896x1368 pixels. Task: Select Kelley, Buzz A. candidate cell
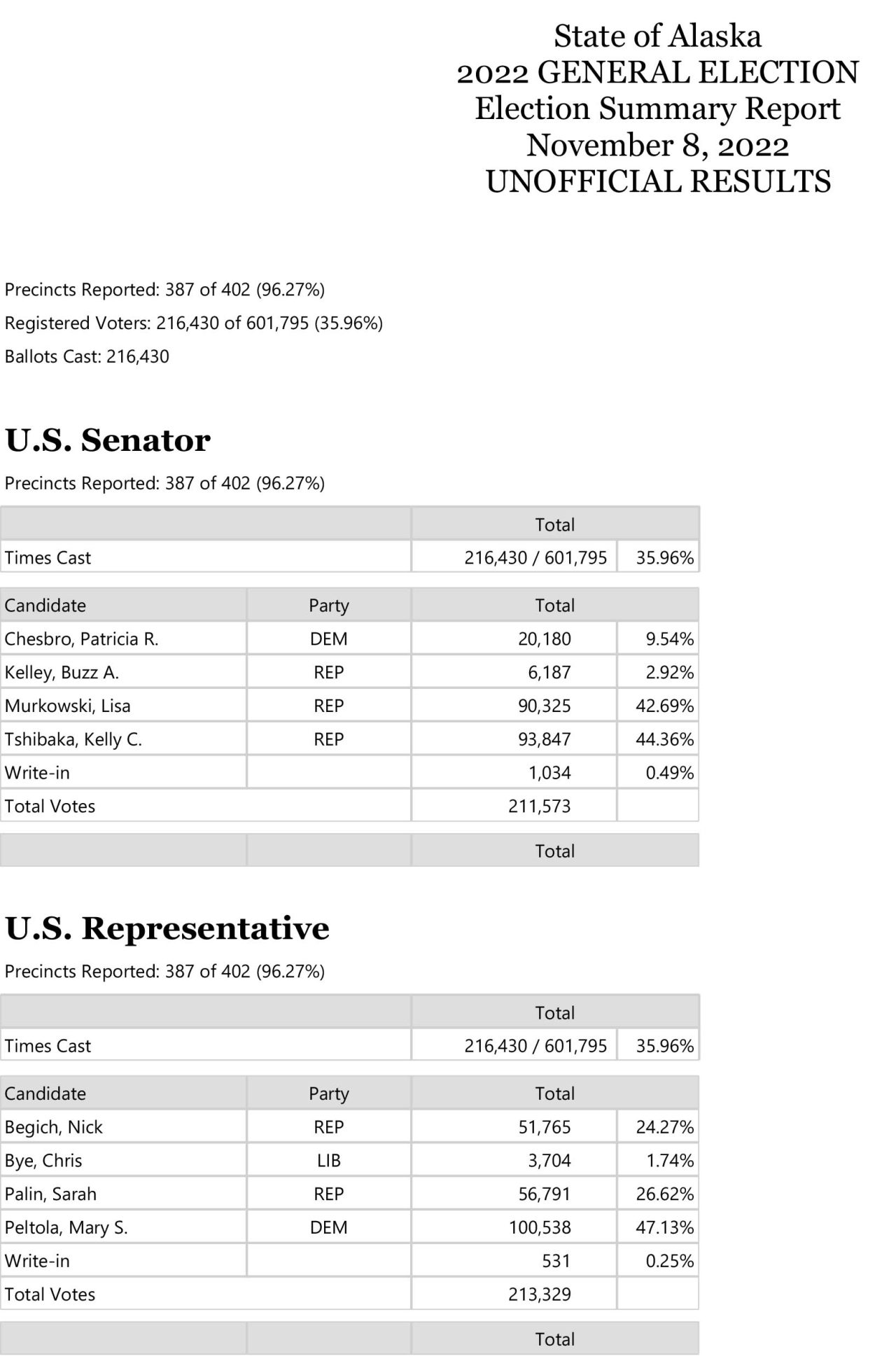coord(62,673)
